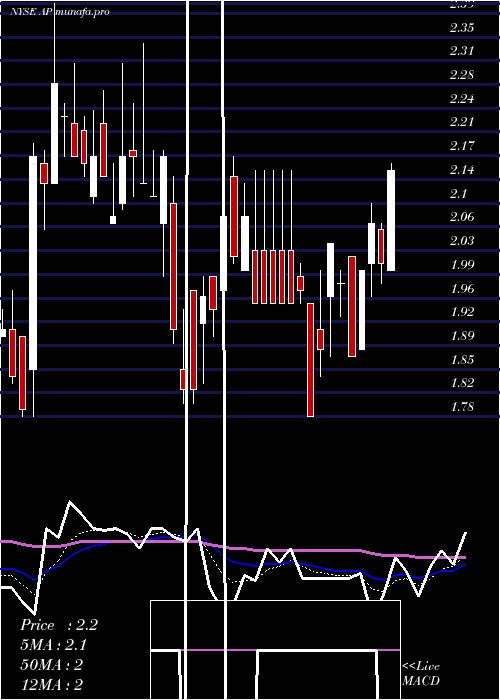Click the 1.85 price axis label

(462, 360)
